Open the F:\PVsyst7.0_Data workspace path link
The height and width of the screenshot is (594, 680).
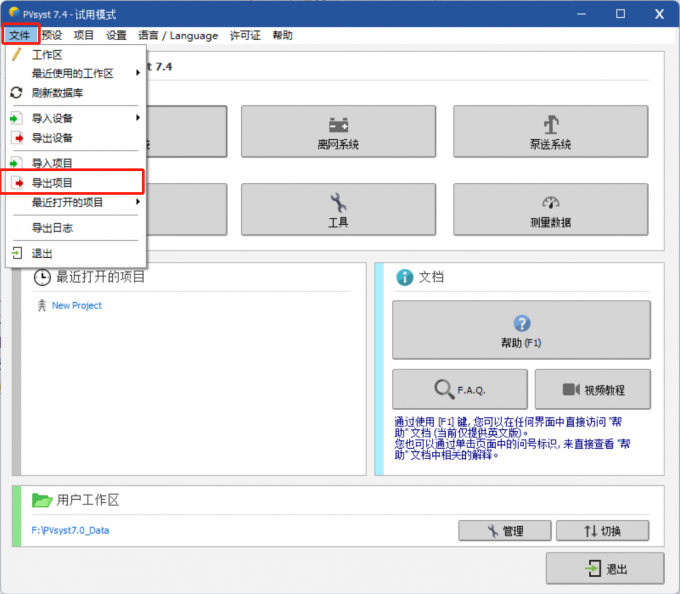(x=70, y=530)
